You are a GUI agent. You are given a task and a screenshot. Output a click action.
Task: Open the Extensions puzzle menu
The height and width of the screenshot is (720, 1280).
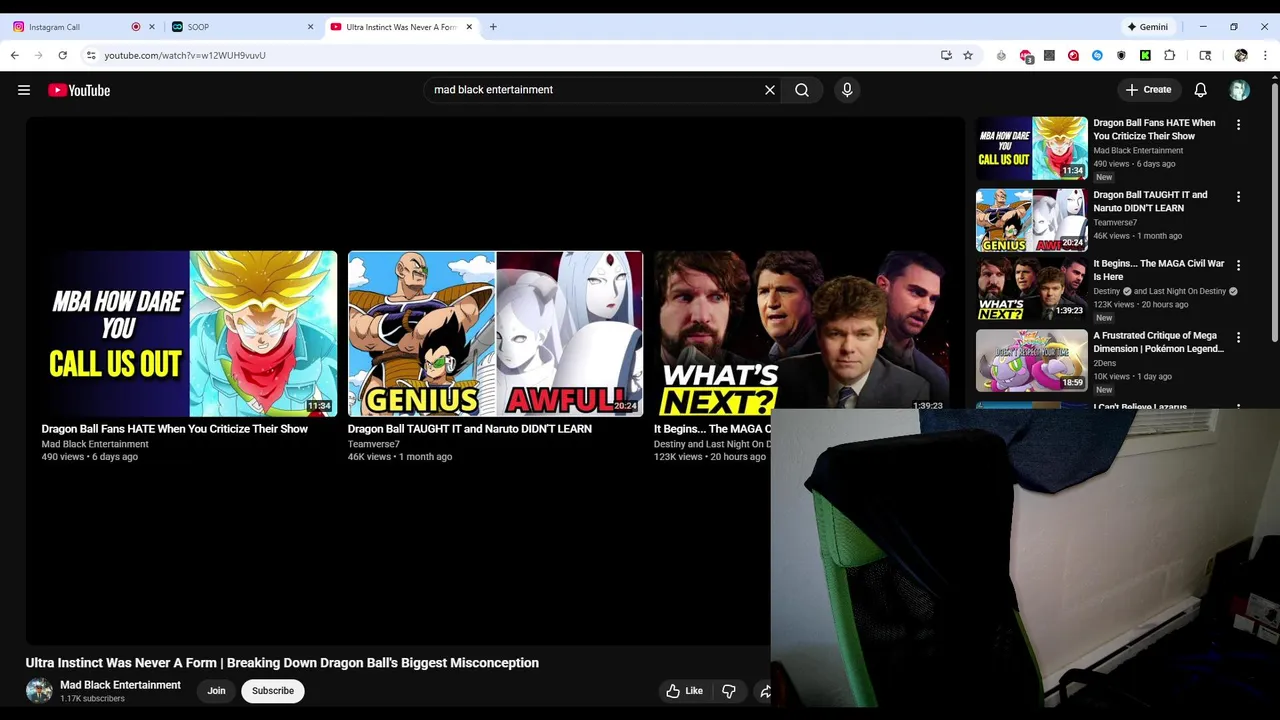coord(1169,55)
